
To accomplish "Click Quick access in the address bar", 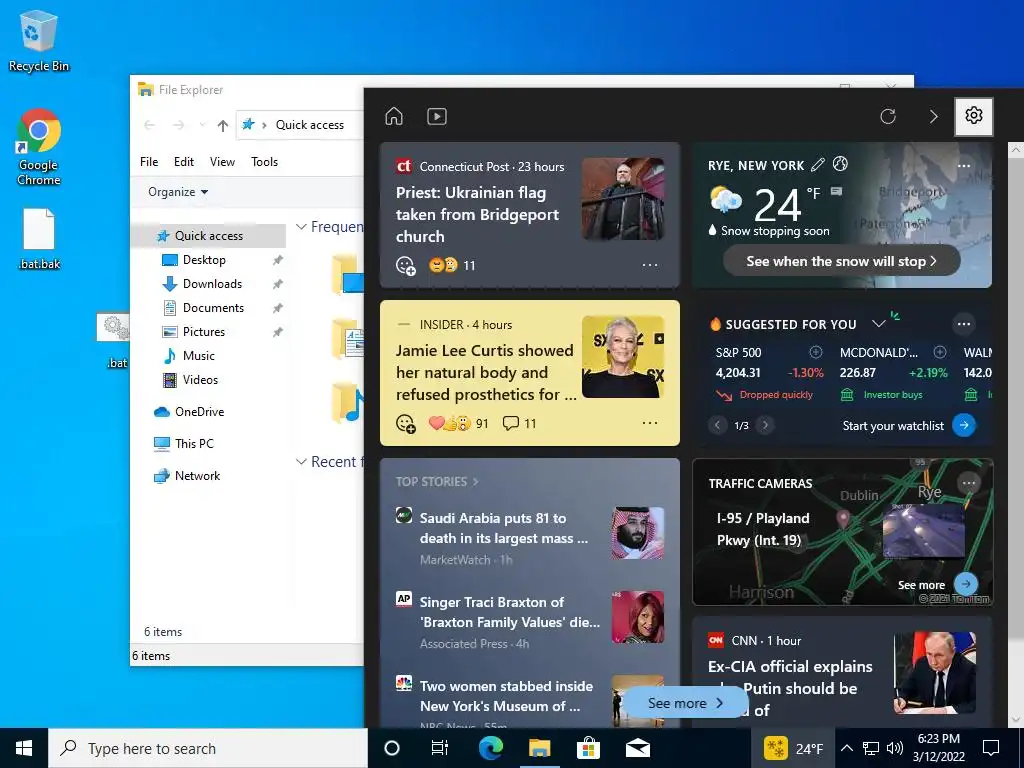I will 310,125.
